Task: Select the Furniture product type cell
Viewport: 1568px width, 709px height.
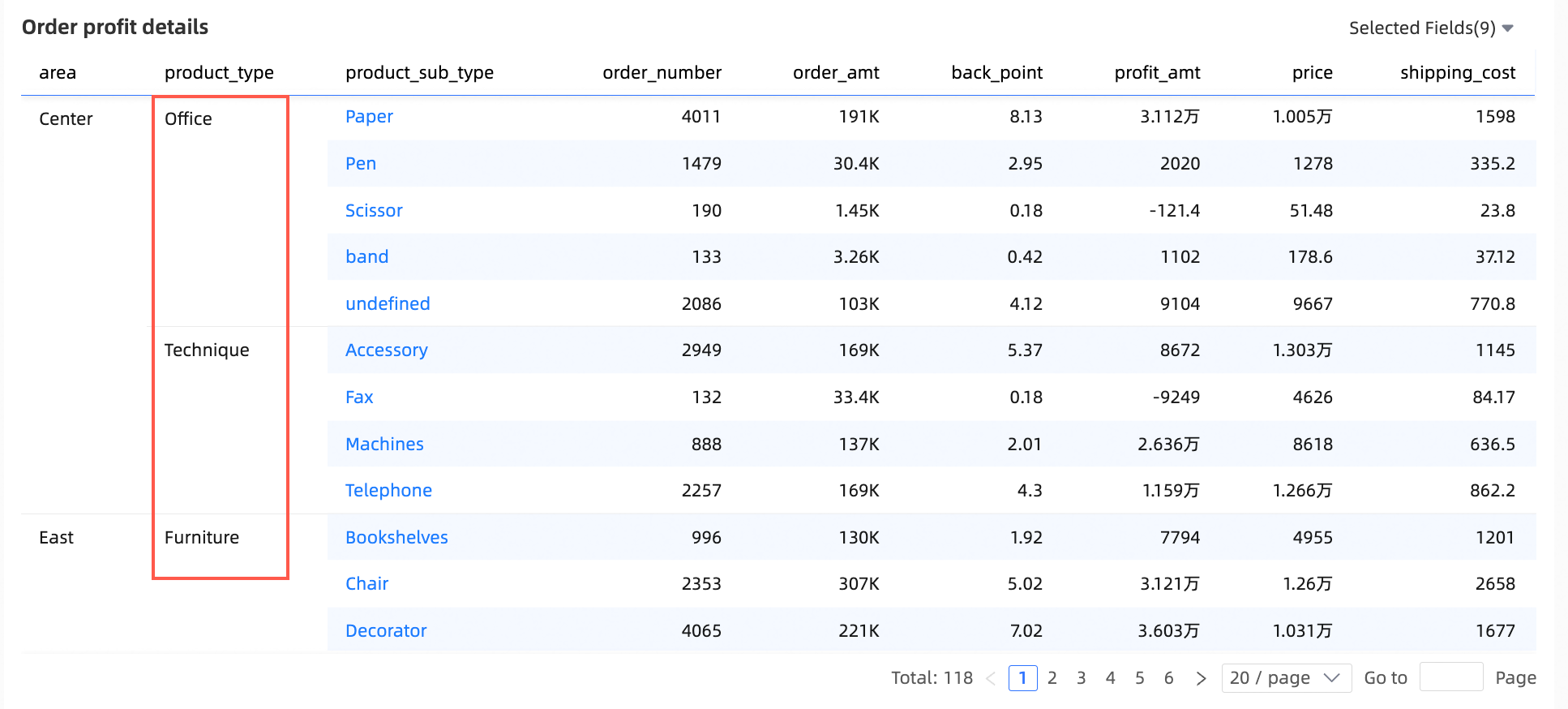Action: (202, 537)
